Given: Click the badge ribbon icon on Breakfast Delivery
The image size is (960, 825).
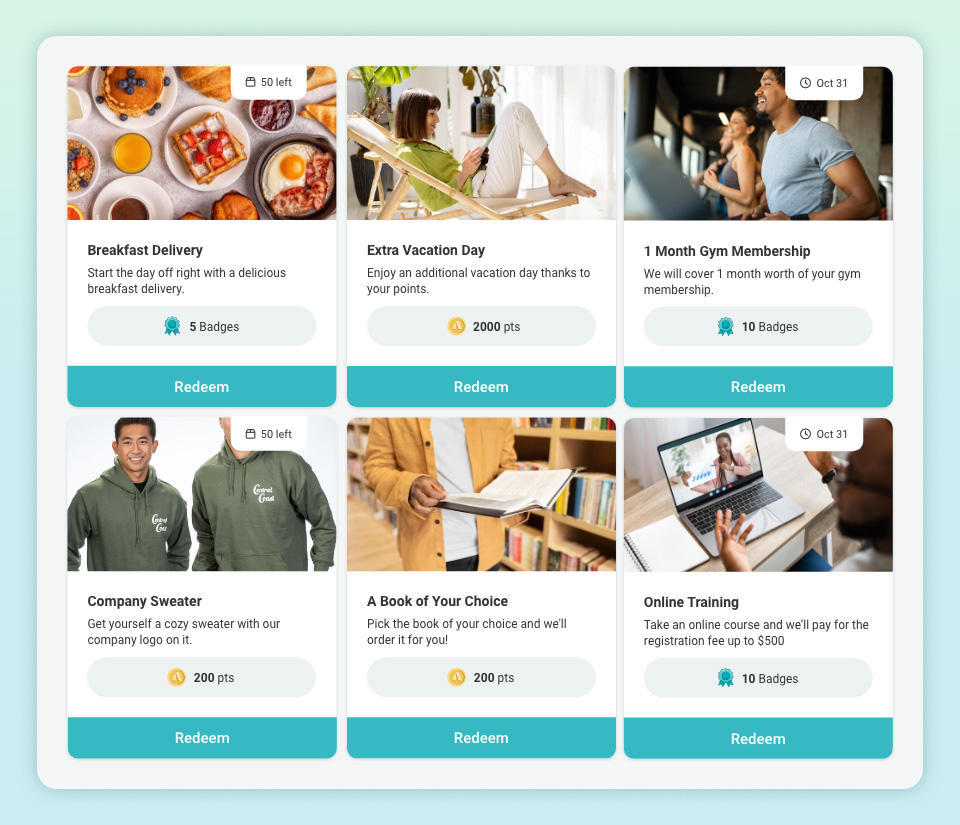Looking at the screenshot, I should point(172,326).
